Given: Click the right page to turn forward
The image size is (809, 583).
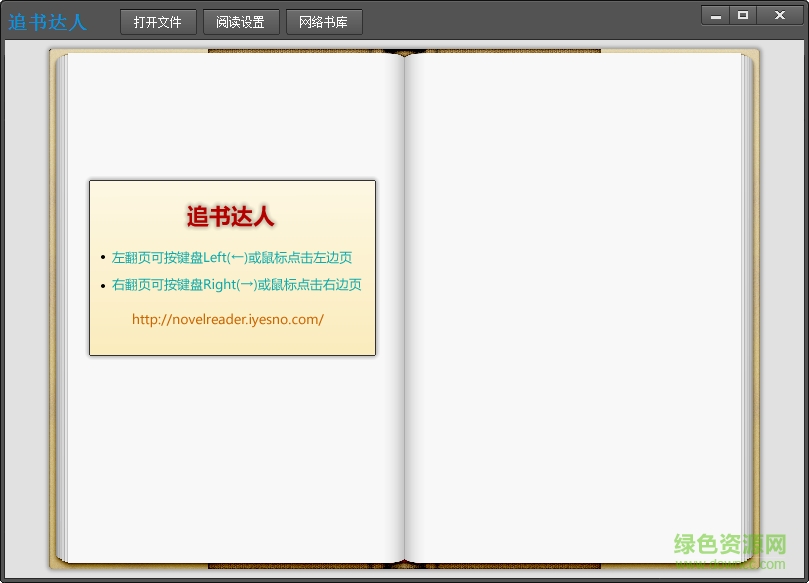Looking at the screenshot, I should [580, 300].
